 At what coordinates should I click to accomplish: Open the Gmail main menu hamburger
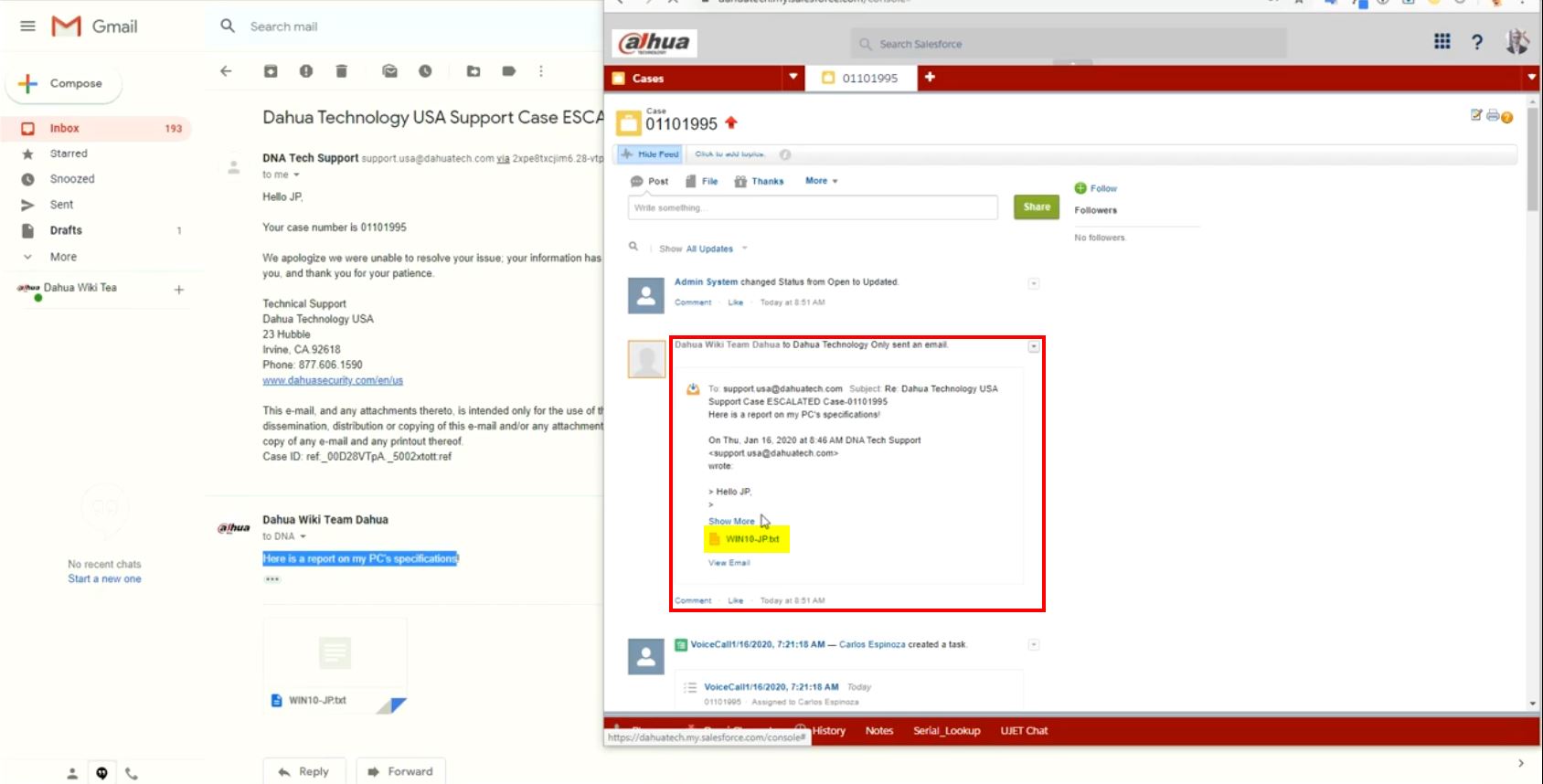pos(27,26)
